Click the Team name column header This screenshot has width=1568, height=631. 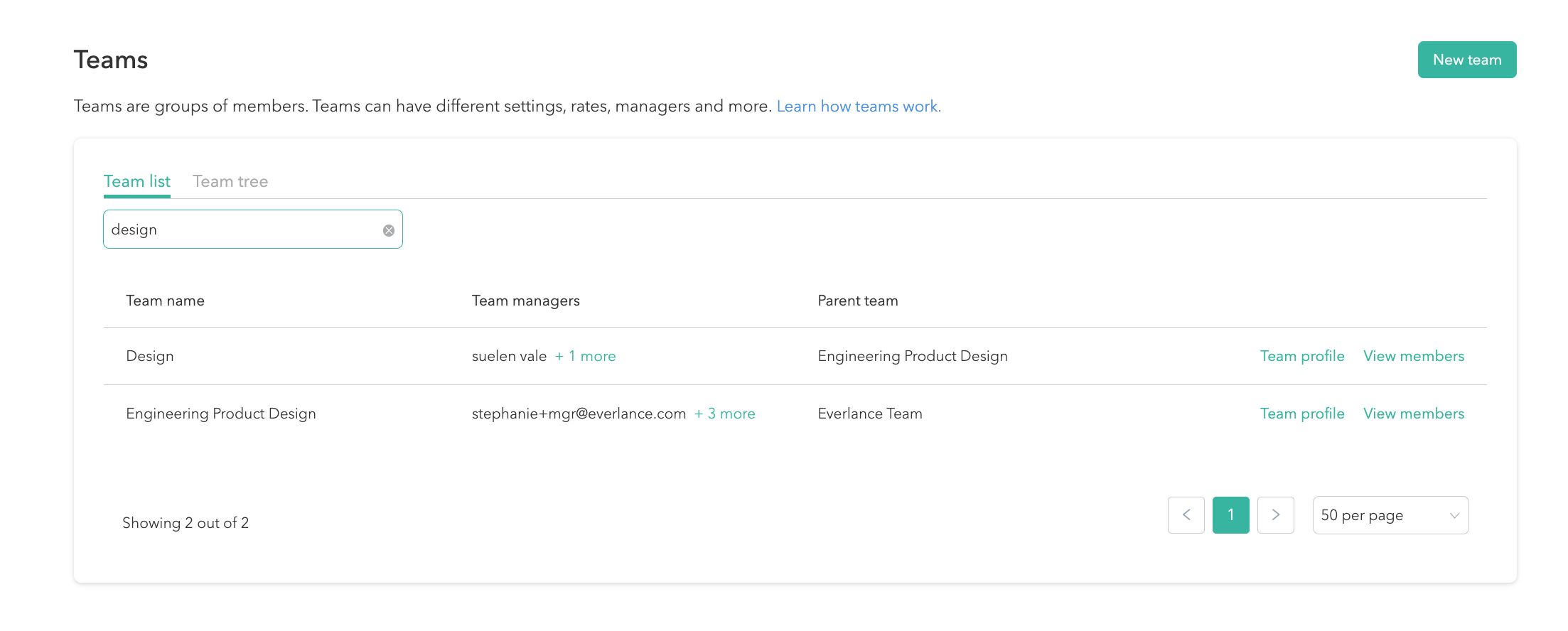(x=165, y=301)
